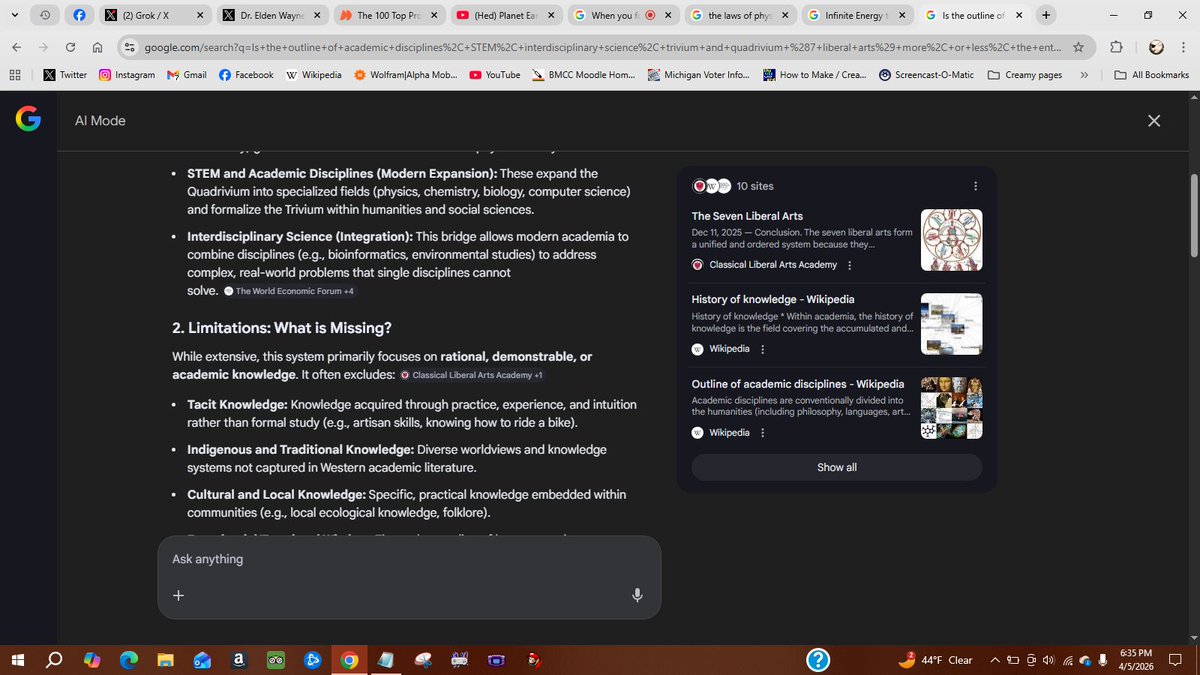Viewport: 1200px width, 675px height.
Task: Click the bookmark star in the address bar
Action: click(x=1079, y=46)
